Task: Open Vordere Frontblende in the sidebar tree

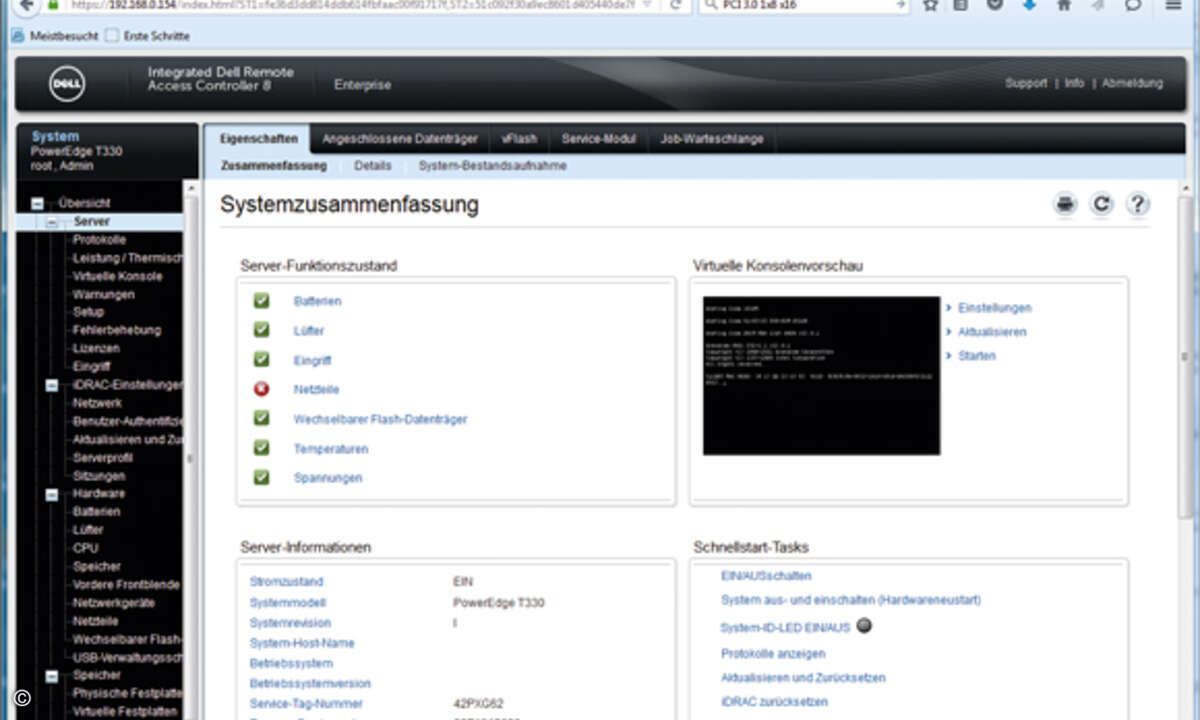Action: tap(126, 585)
